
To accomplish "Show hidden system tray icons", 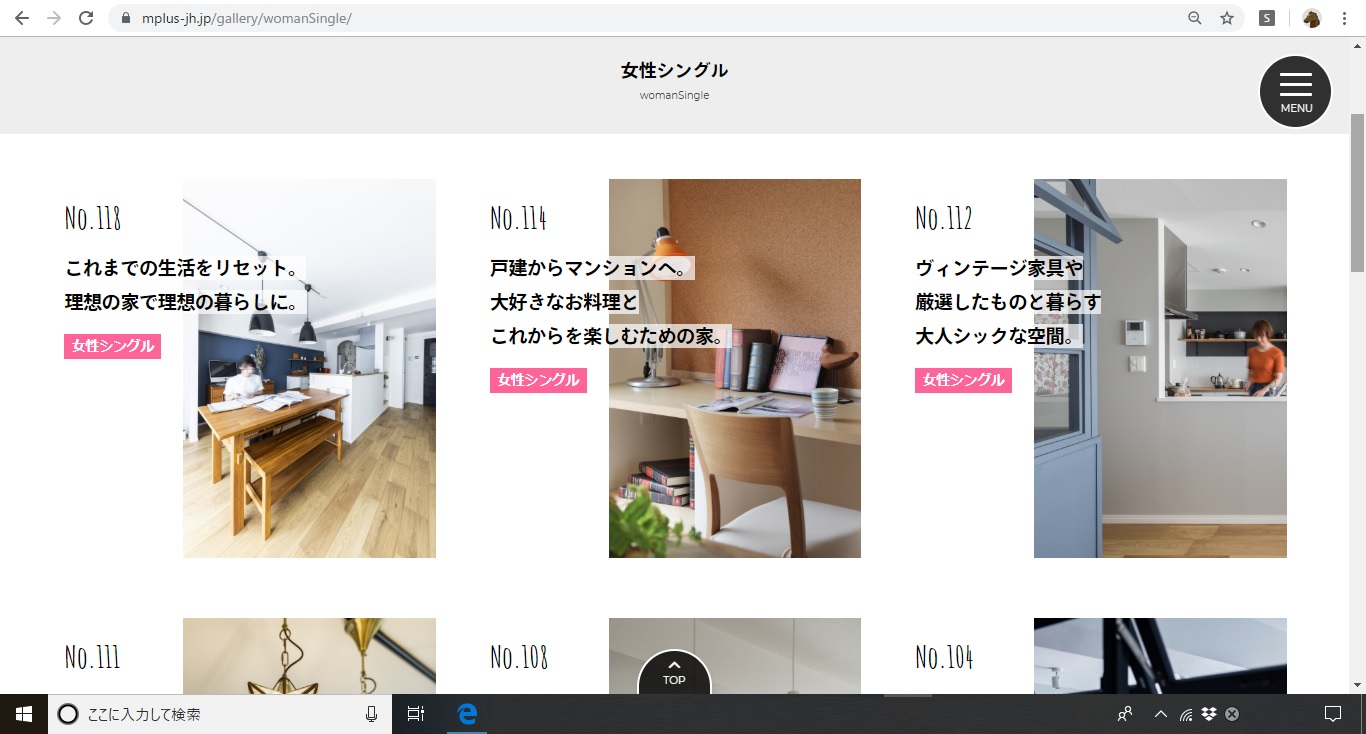I will point(1160,714).
